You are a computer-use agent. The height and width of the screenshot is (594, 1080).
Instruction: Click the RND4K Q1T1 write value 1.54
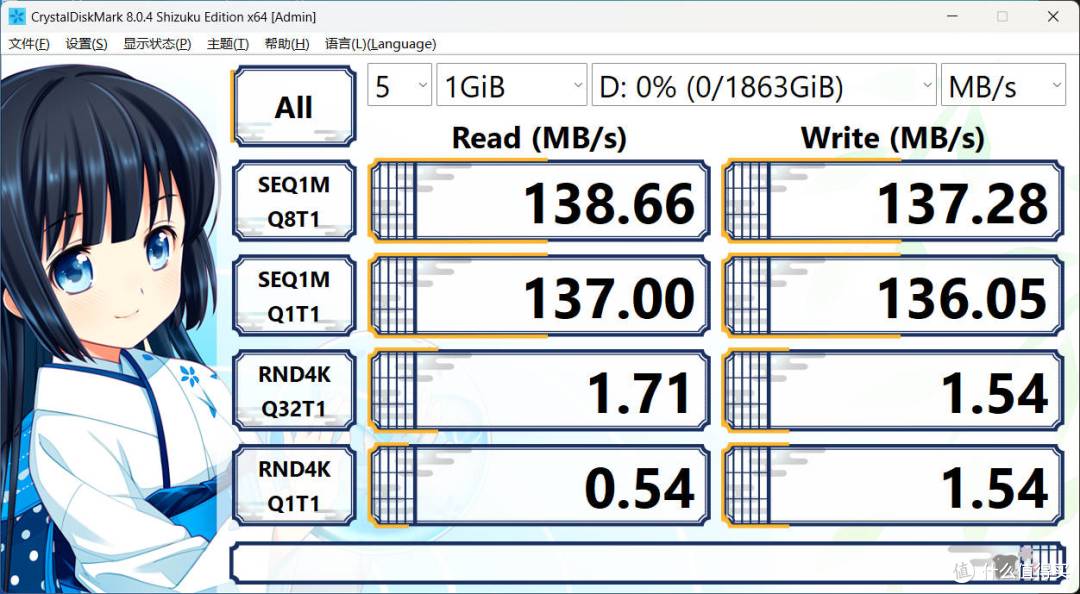tap(893, 486)
